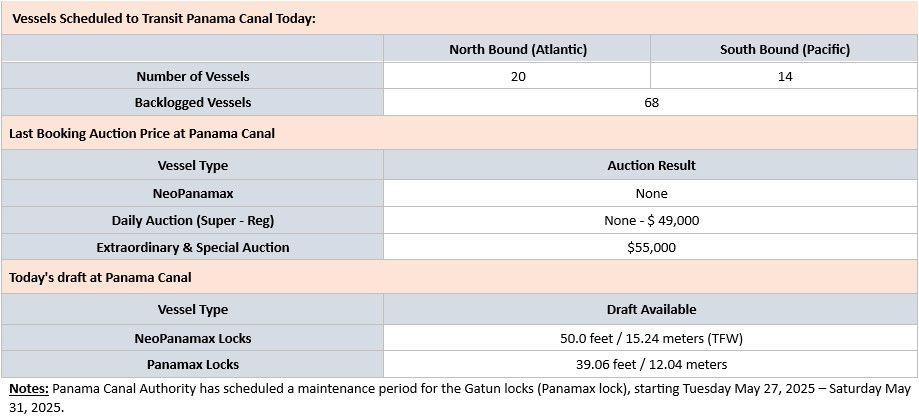
Task: Select the north bound vessel count 20
Action: 517,76
